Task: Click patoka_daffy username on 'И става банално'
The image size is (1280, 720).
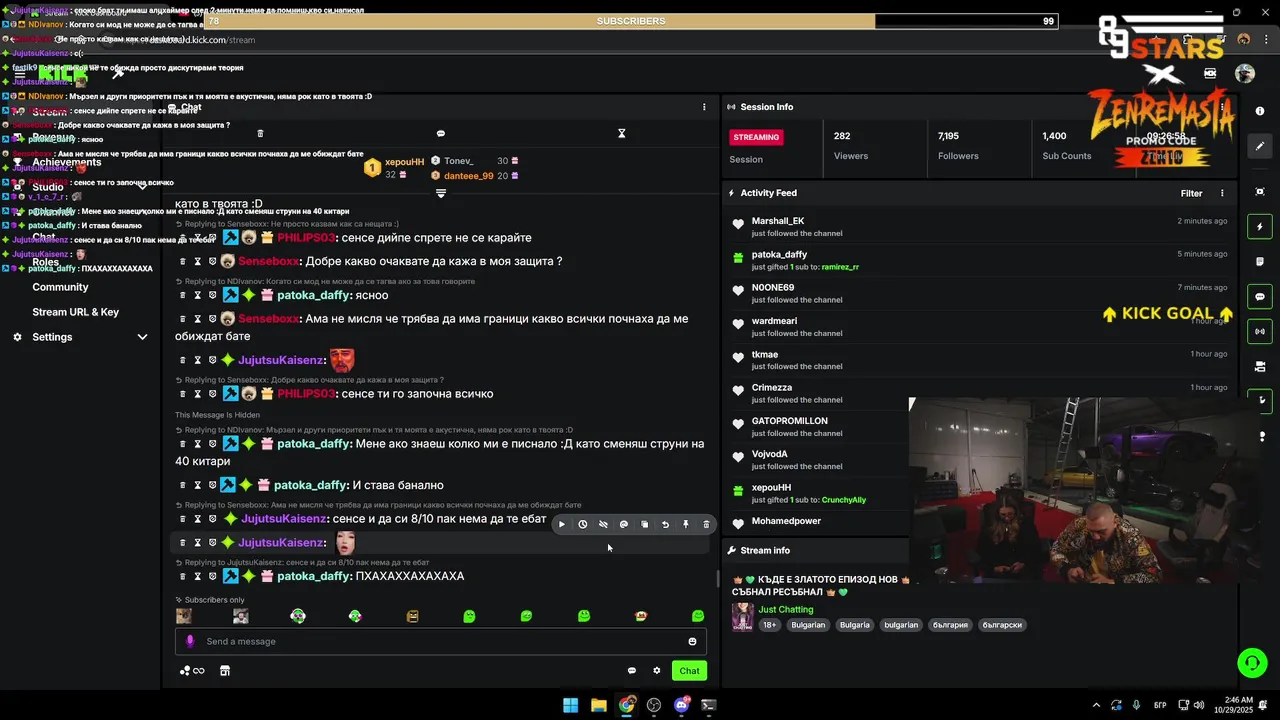Action: (310, 485)
